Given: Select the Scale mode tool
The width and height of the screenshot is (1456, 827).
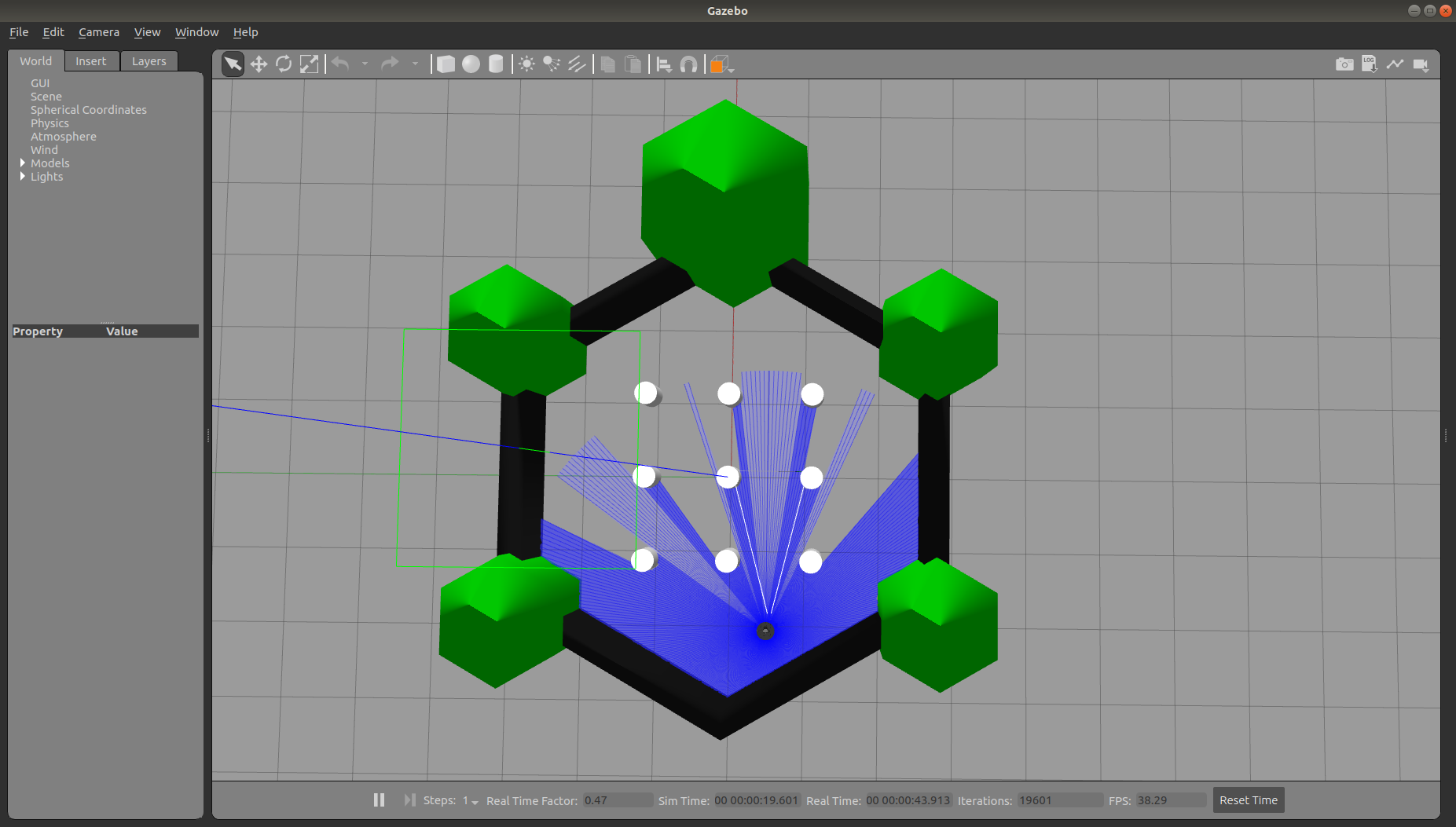Looking at the screenshot, I should click(x=309, y=64).
